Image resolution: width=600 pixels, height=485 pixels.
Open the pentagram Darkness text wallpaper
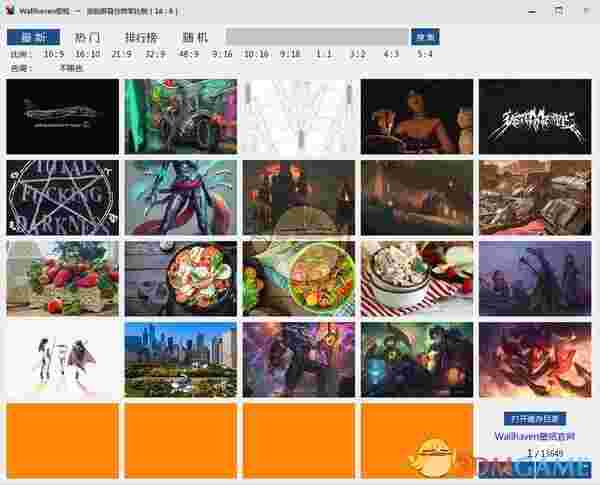pyautogui.click(x=63, y=198)
